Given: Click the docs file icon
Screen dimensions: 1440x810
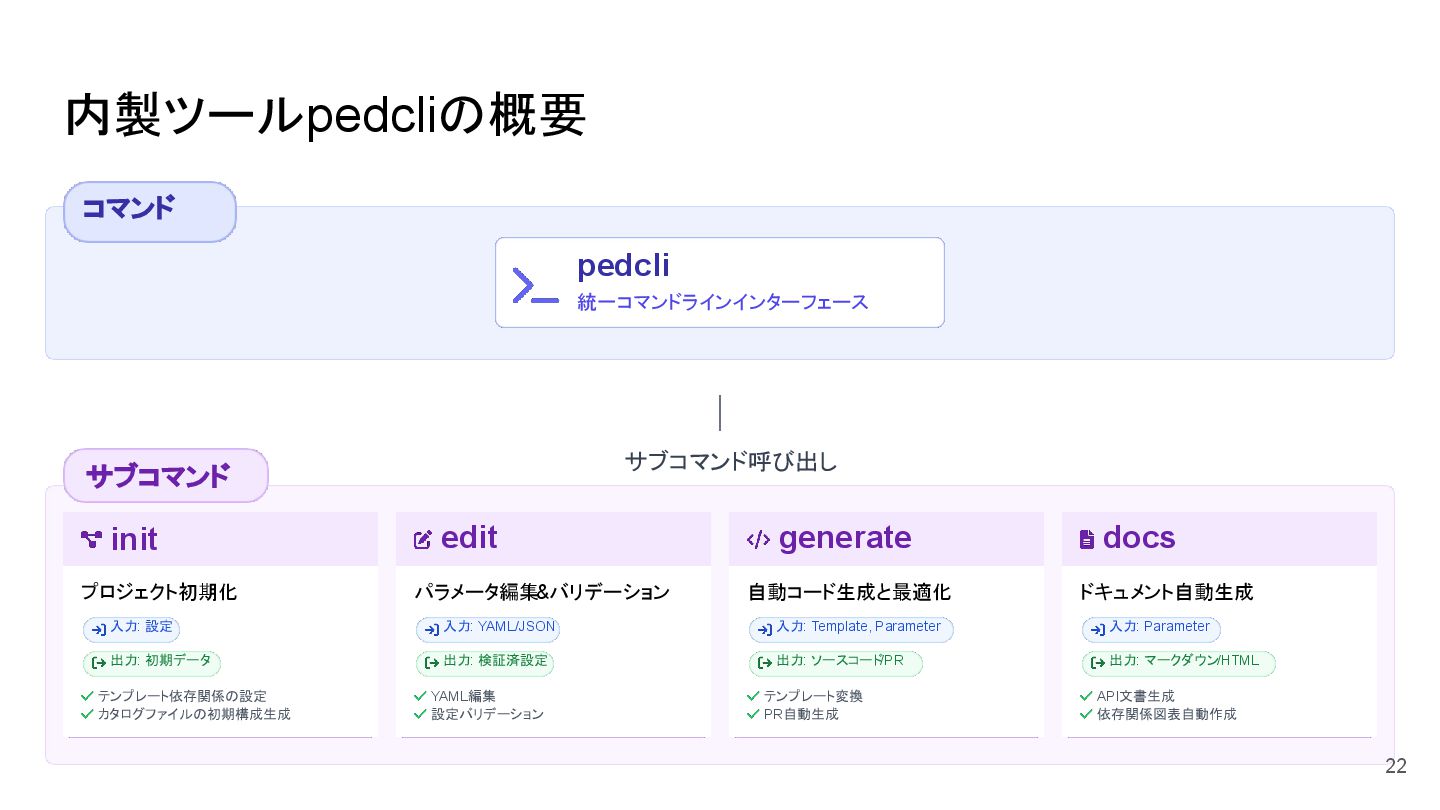Looking at the screenshot, I should pos(1087,540).
